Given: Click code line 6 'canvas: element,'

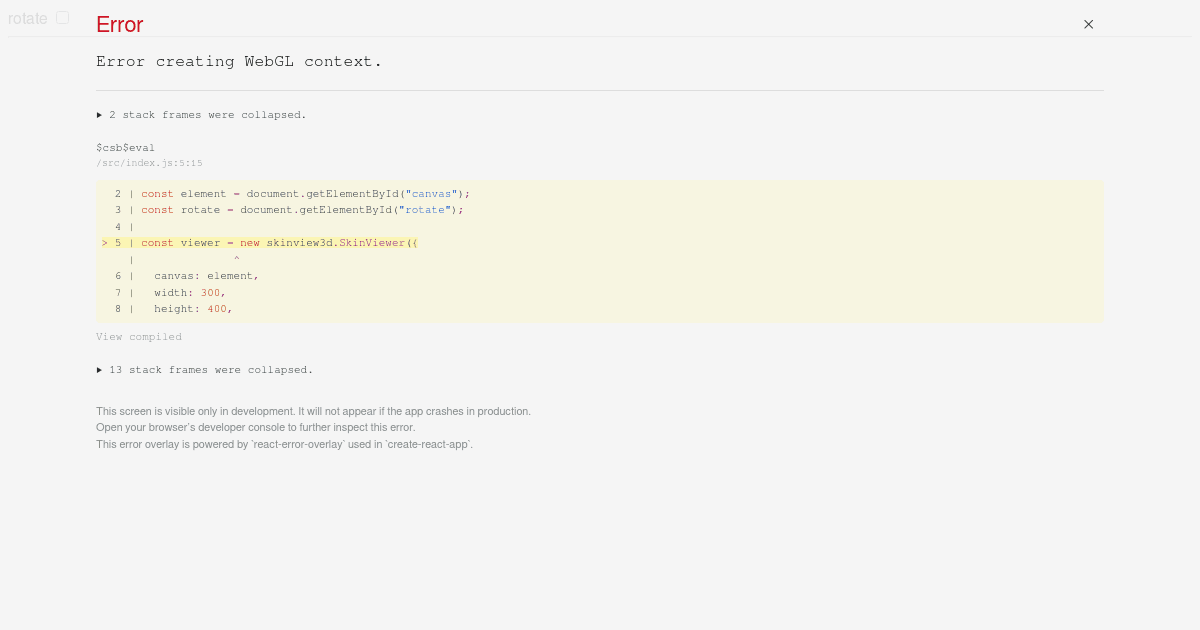Looking at the screenshot, I should pyautogui.click(x=206, y=276).
